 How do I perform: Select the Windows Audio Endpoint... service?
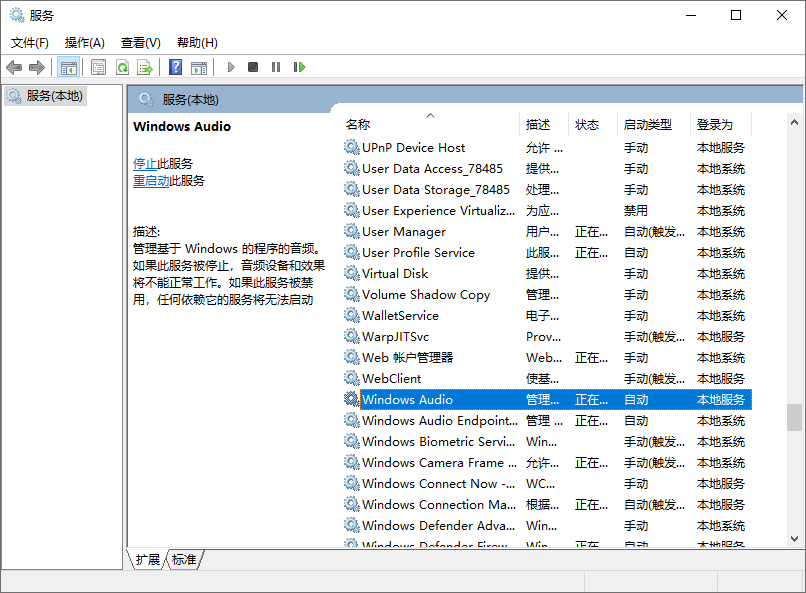pyautogui.click(x=547, y=420)
